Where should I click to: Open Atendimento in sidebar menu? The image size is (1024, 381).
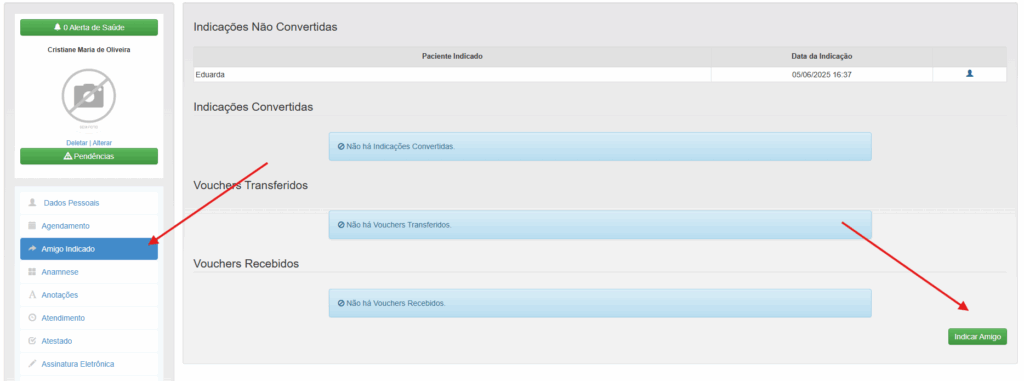click(x=89, y=318)
